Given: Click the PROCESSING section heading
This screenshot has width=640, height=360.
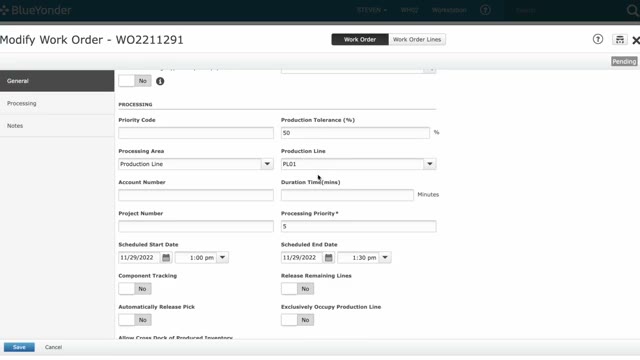Looking at the screenshot, I should (x=135, y=104).
